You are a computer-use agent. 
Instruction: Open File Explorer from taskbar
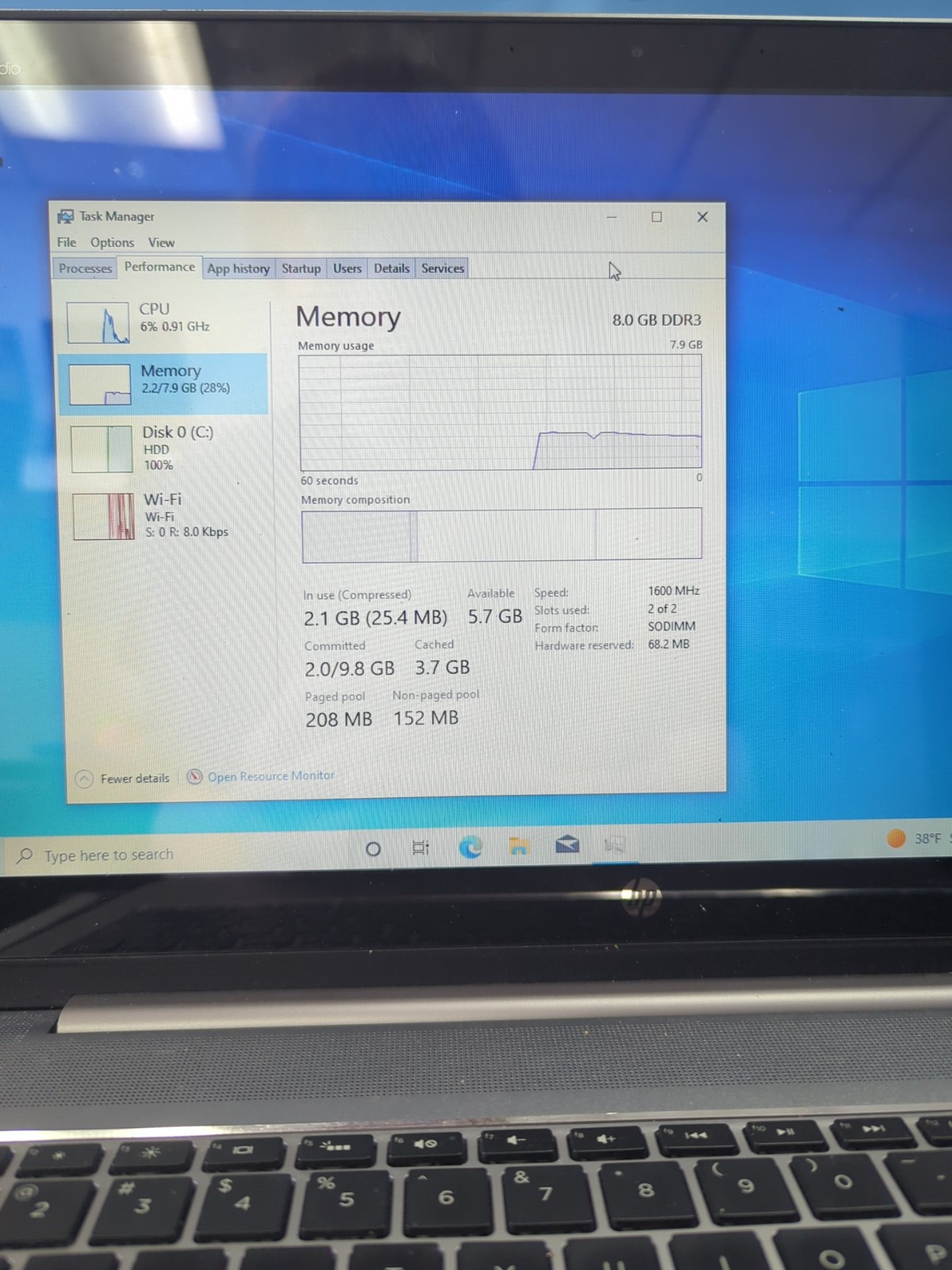pyautogui.click(x=519, y=846)
